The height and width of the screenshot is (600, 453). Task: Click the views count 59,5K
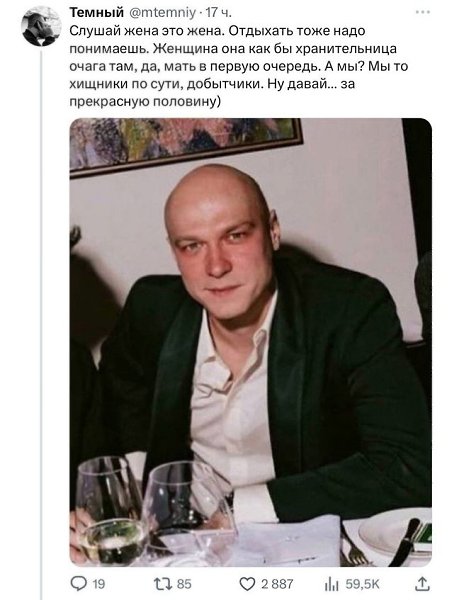[x=362, y=584]
